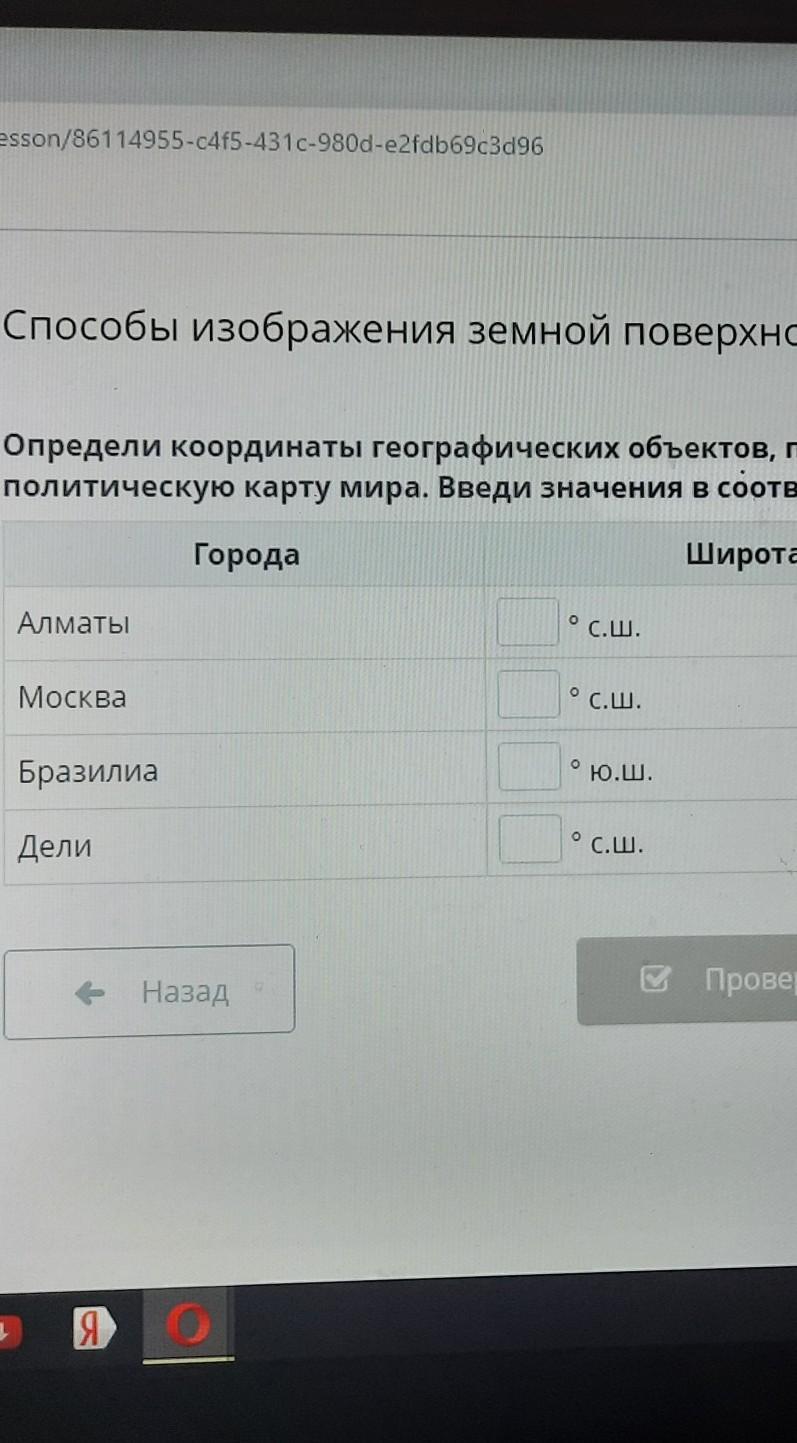Select the Алматы city cell

74,624
